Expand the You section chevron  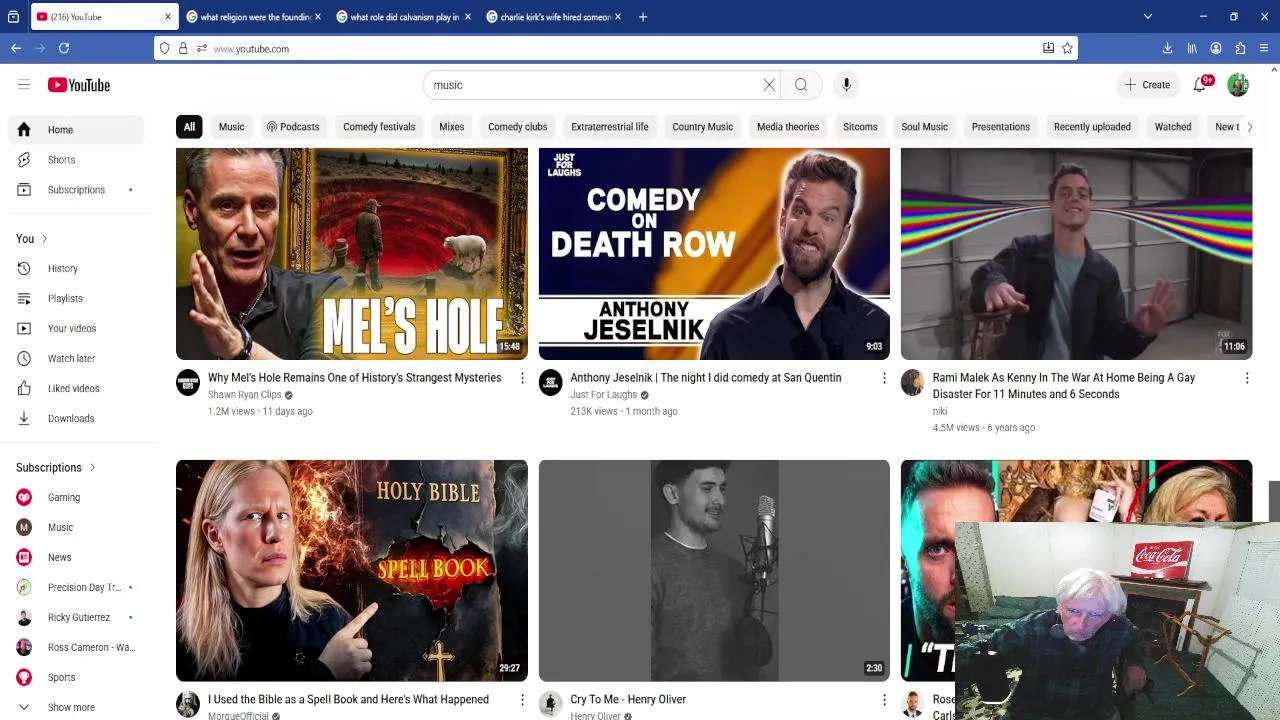click(44, 239)
